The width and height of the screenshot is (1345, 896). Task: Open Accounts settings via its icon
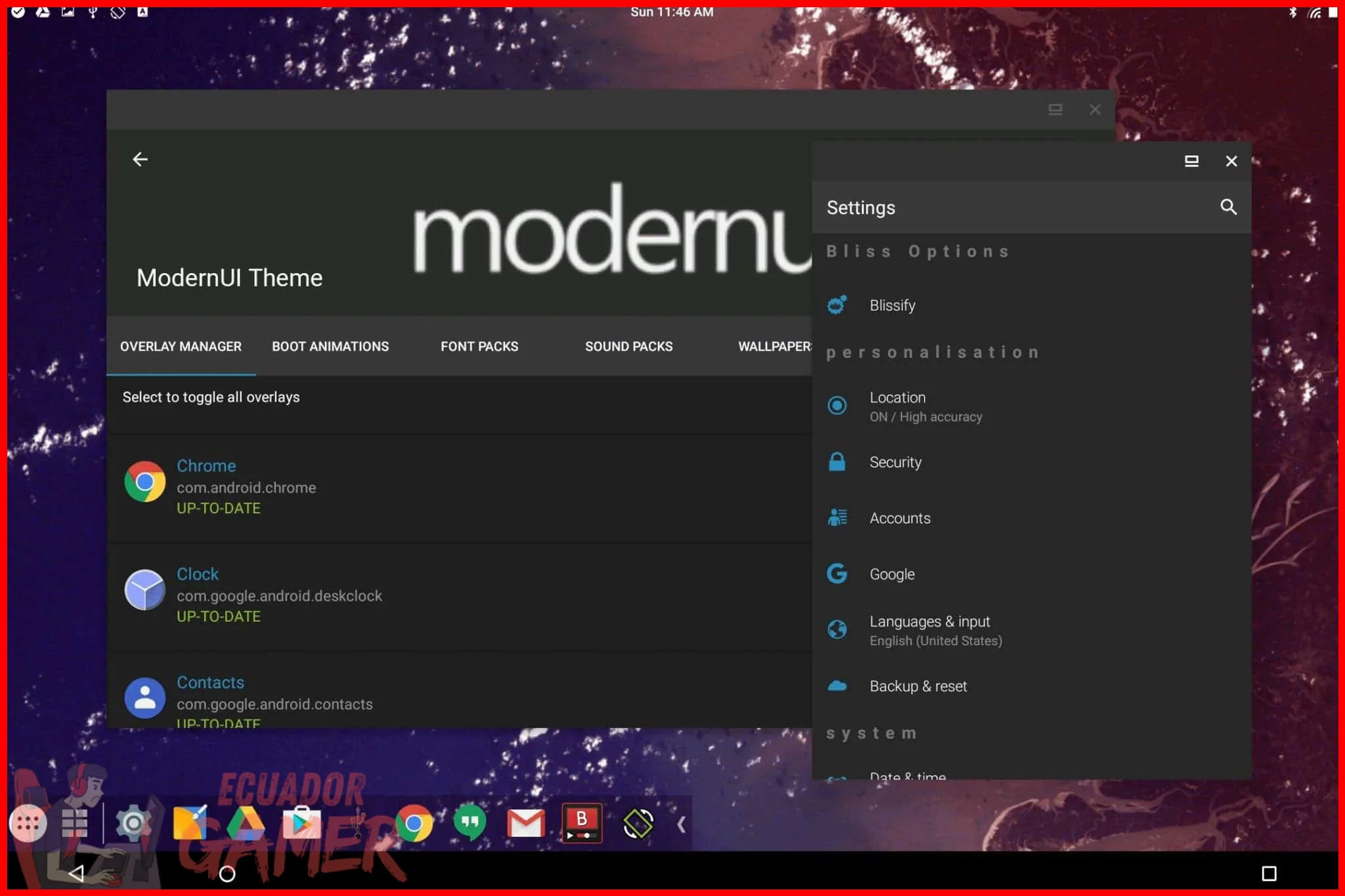pyautogui.click(x=837, y=518)
